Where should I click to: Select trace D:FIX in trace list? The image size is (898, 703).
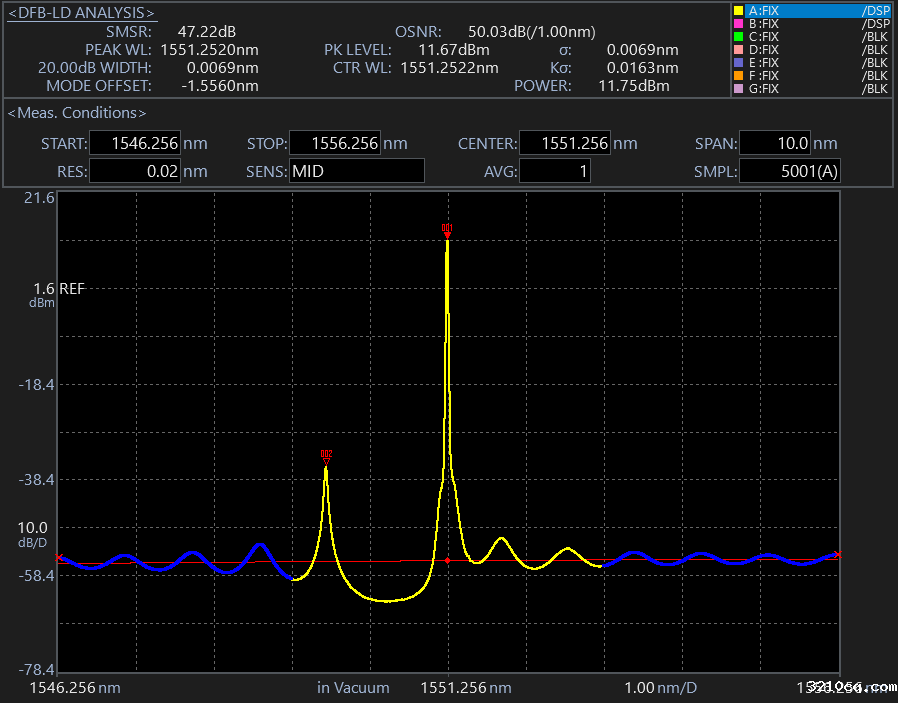pyautogui.click(x=812, y=50)
